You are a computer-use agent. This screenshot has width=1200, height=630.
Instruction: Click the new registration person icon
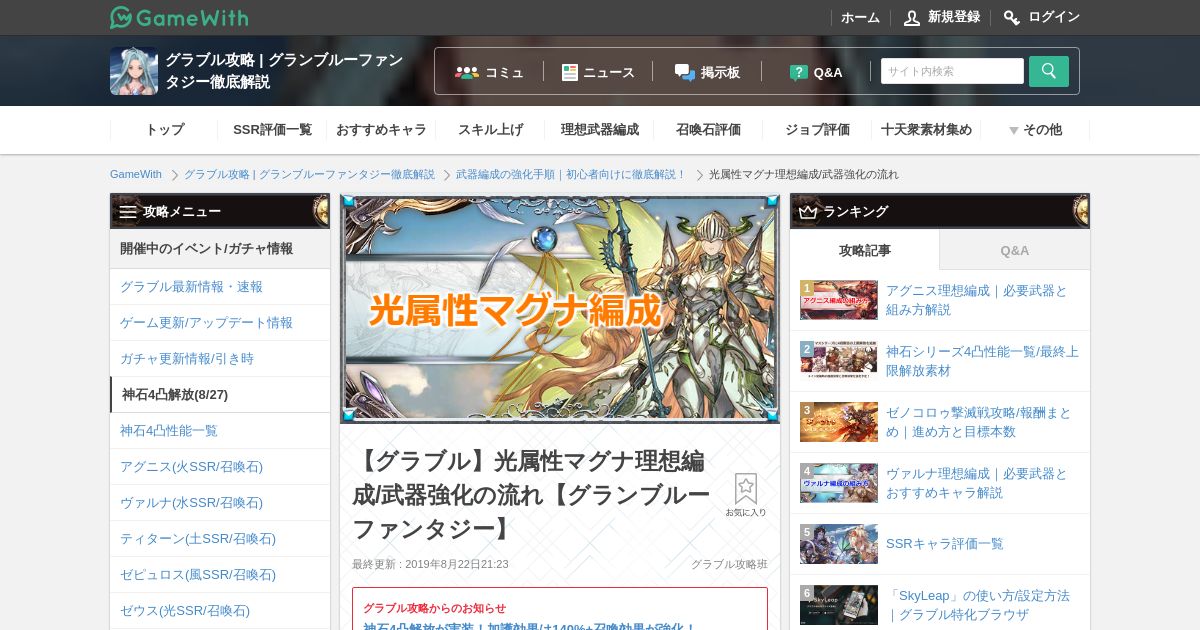912,17
